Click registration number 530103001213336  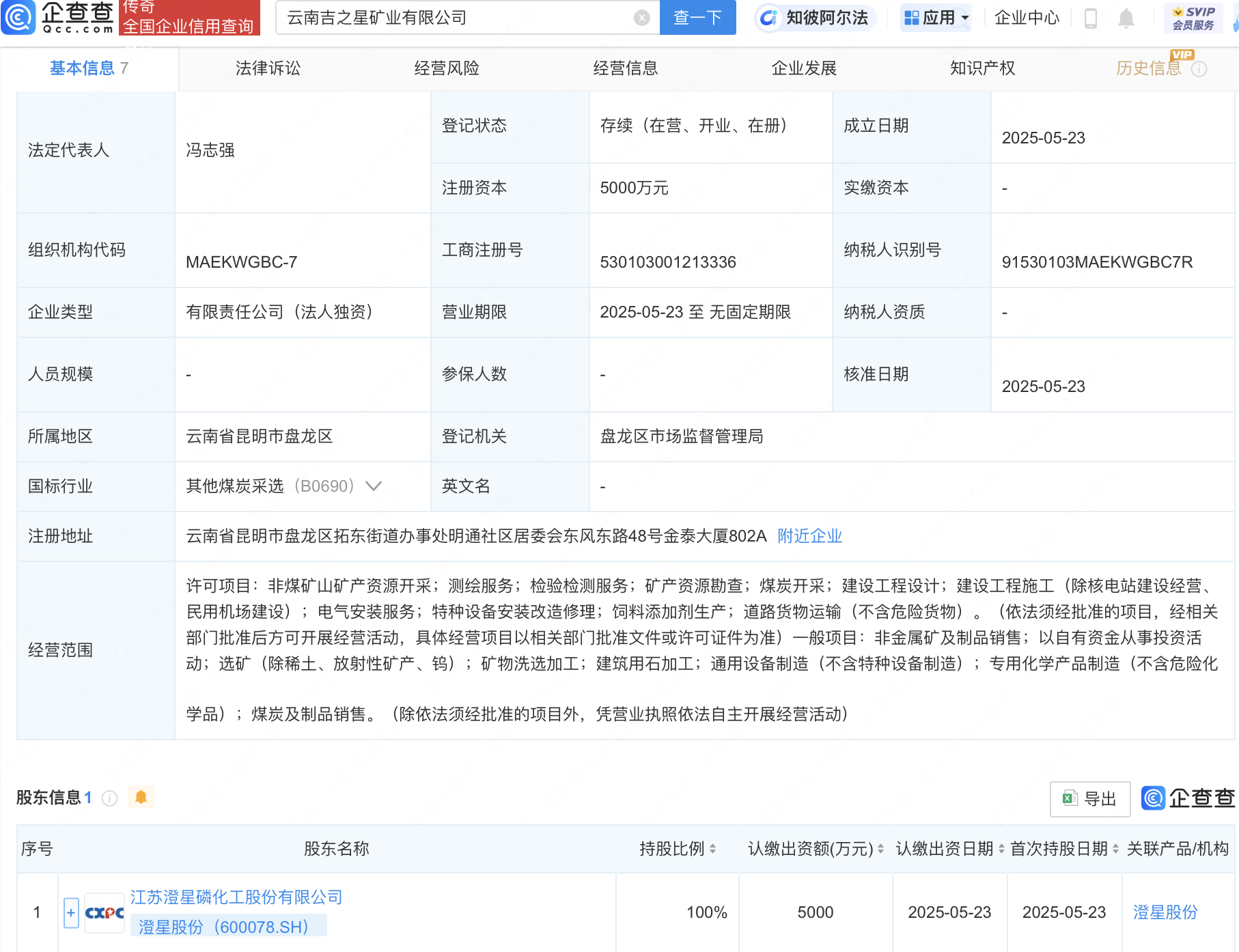point(668,262)
